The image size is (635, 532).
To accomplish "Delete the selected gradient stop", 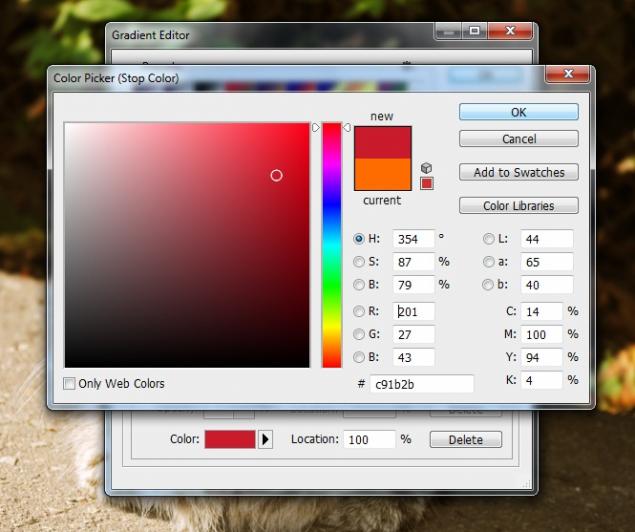I will [465, 440].
